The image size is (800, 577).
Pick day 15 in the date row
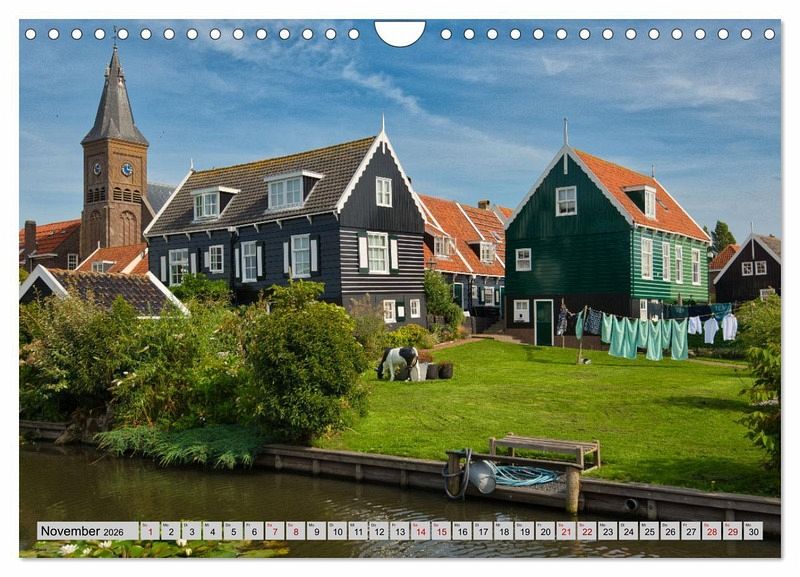441,531
